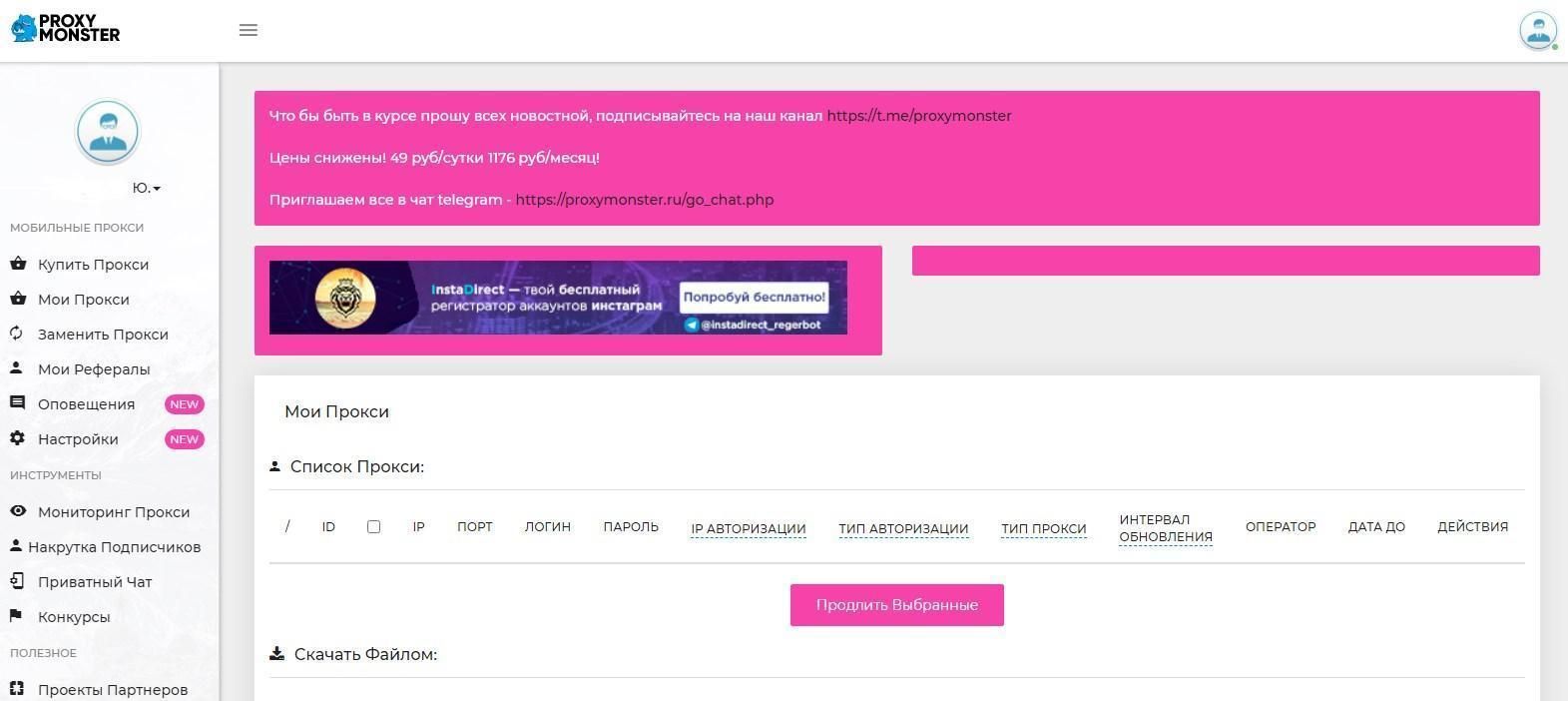This screenshot has width=1568, height=701.
Task: Click the InstaDirect advertisement banner
Action: (558, 298)
